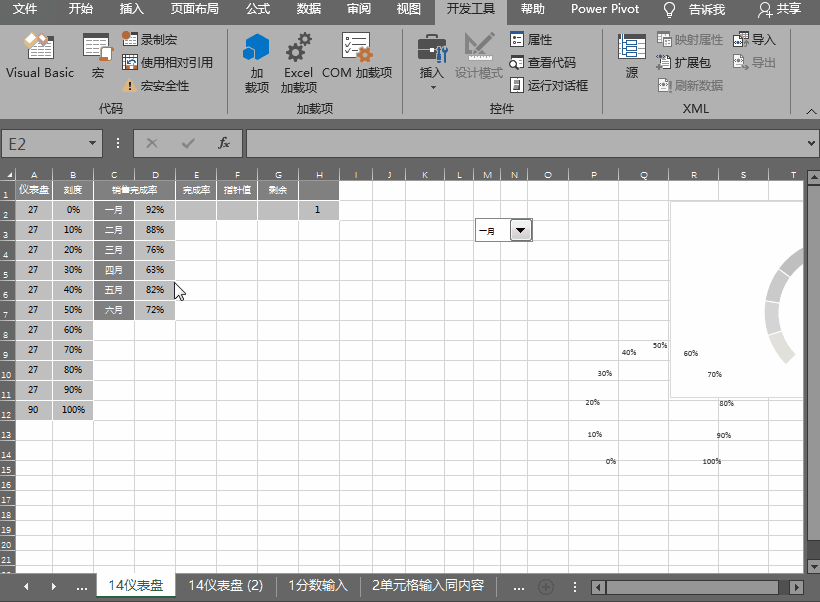Viewport: 820px width, 602px height.
Task: Select cell containing 92%
Action: pos(155,210)
